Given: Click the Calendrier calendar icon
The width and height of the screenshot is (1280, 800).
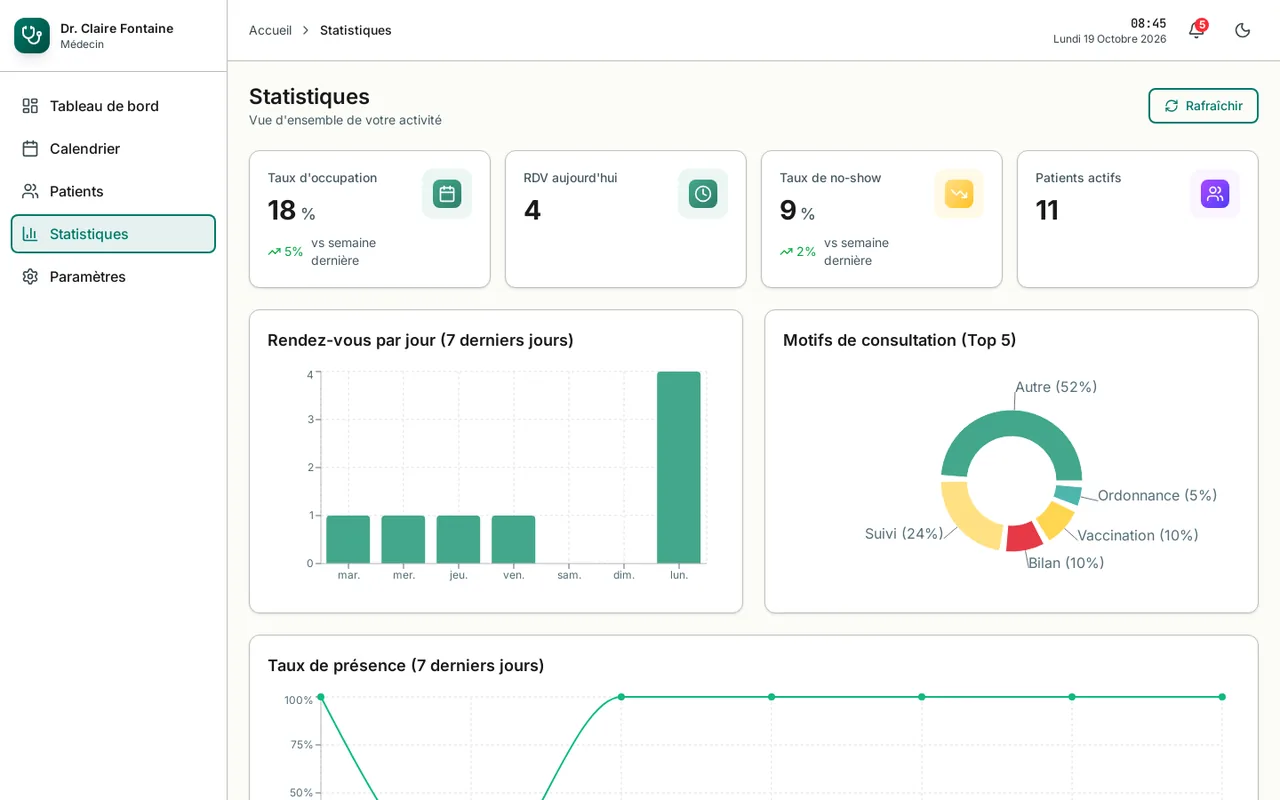Looking at the screenshot, I should point(30,149).
